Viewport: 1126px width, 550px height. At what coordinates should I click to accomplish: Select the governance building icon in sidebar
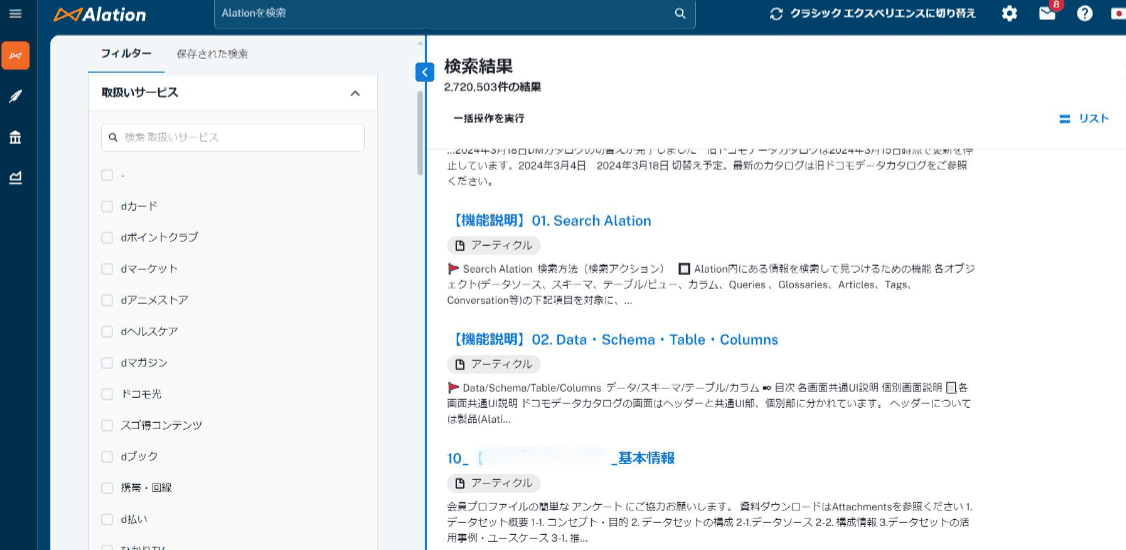coord(15,137)
